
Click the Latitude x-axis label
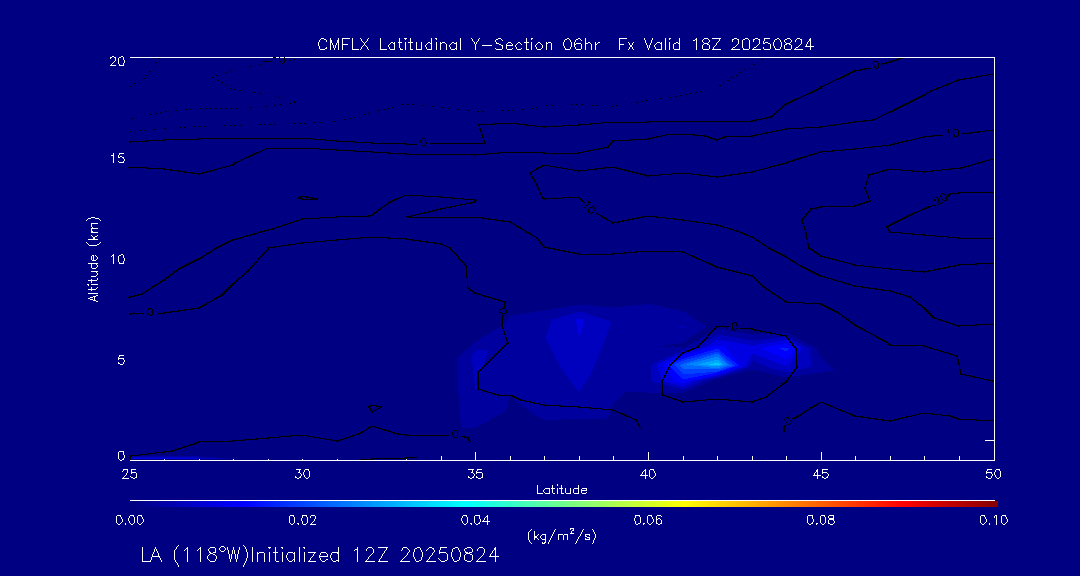click(x=561, y=489)
